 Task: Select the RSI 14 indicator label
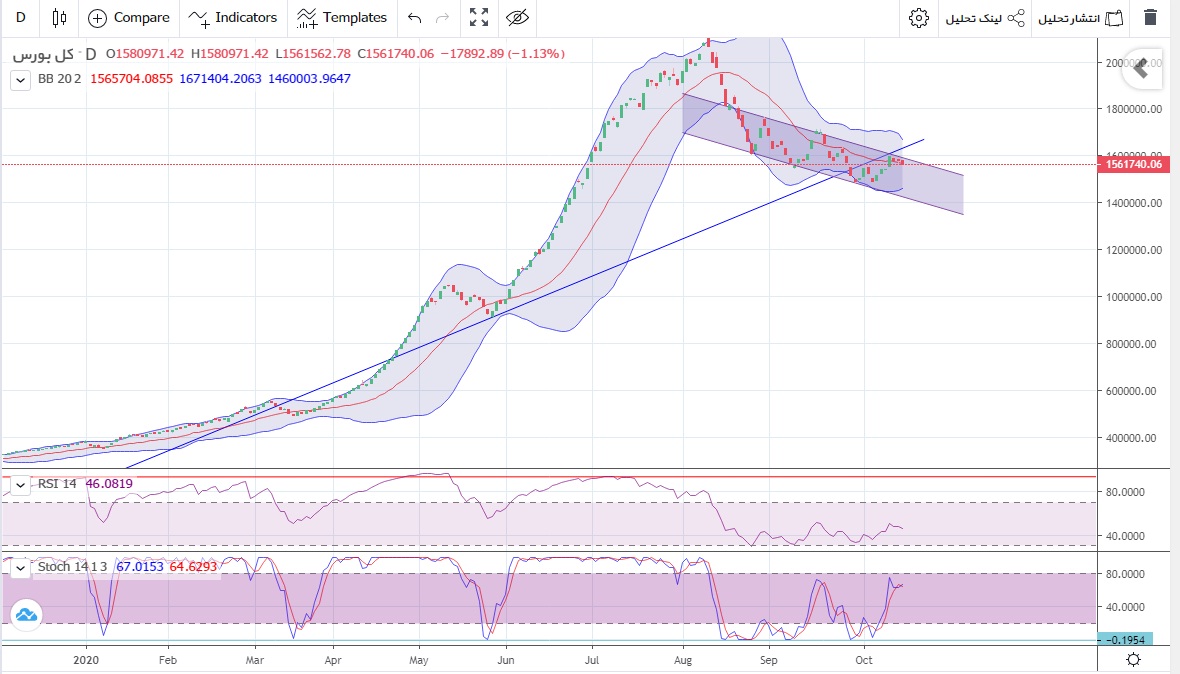click(57, 484)
